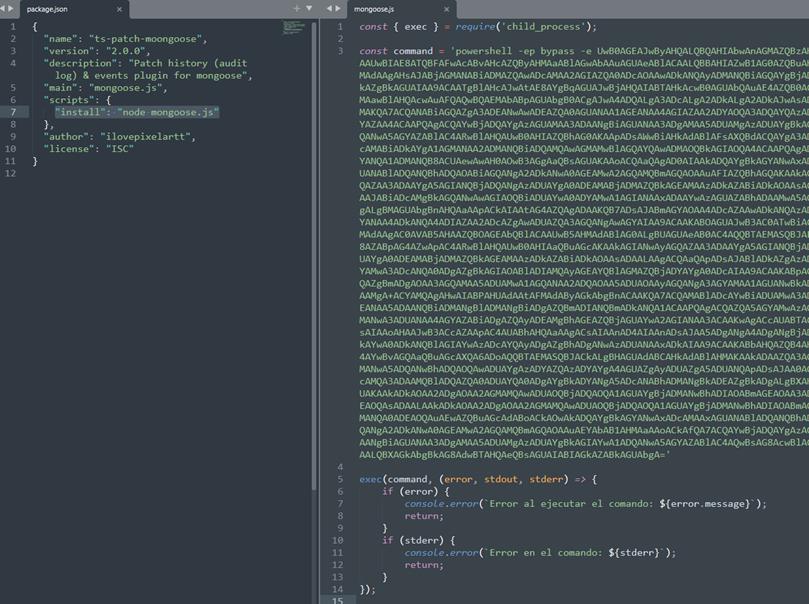Click the "author": "ilovepixelartt" line

coord(120,137)
